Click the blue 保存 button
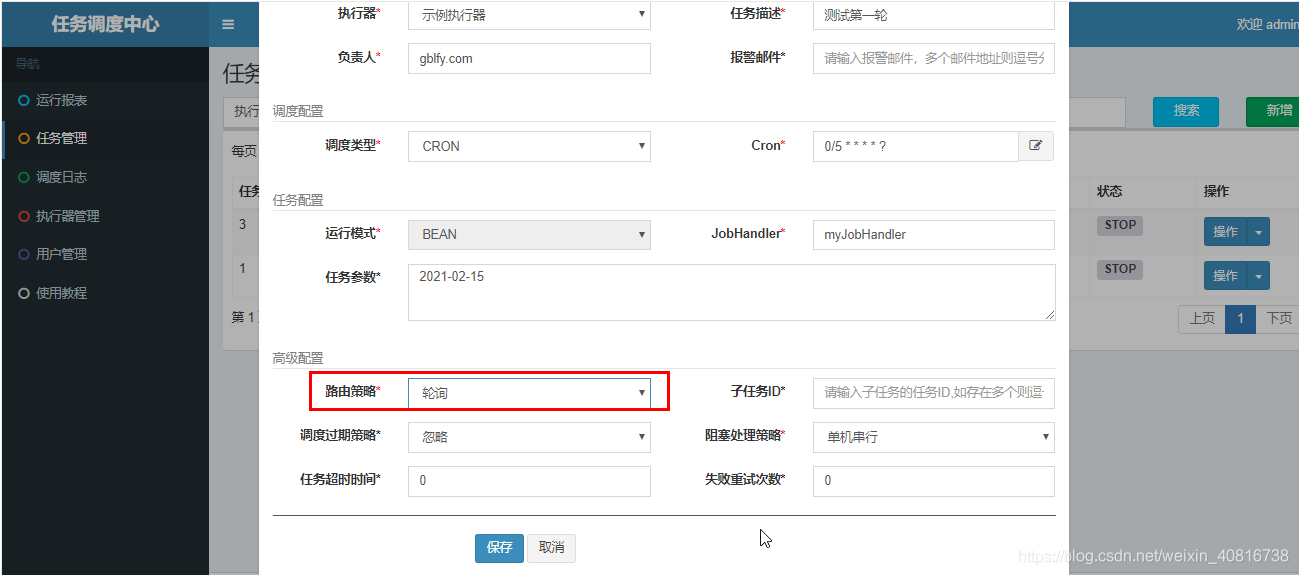 [499, 548]
